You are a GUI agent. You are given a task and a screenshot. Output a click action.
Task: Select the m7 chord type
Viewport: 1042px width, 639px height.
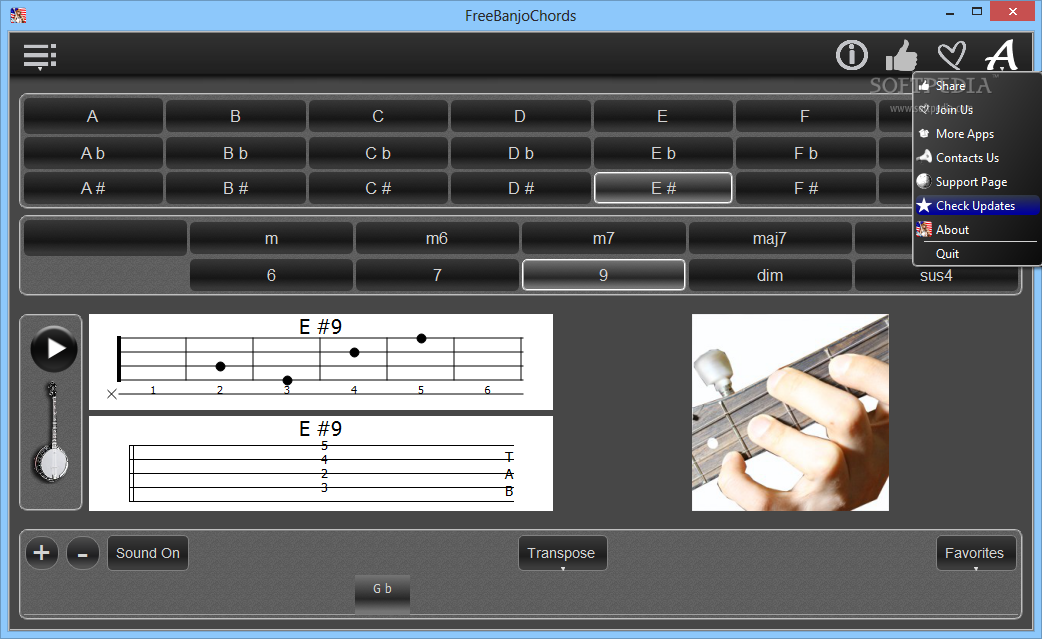603,238
